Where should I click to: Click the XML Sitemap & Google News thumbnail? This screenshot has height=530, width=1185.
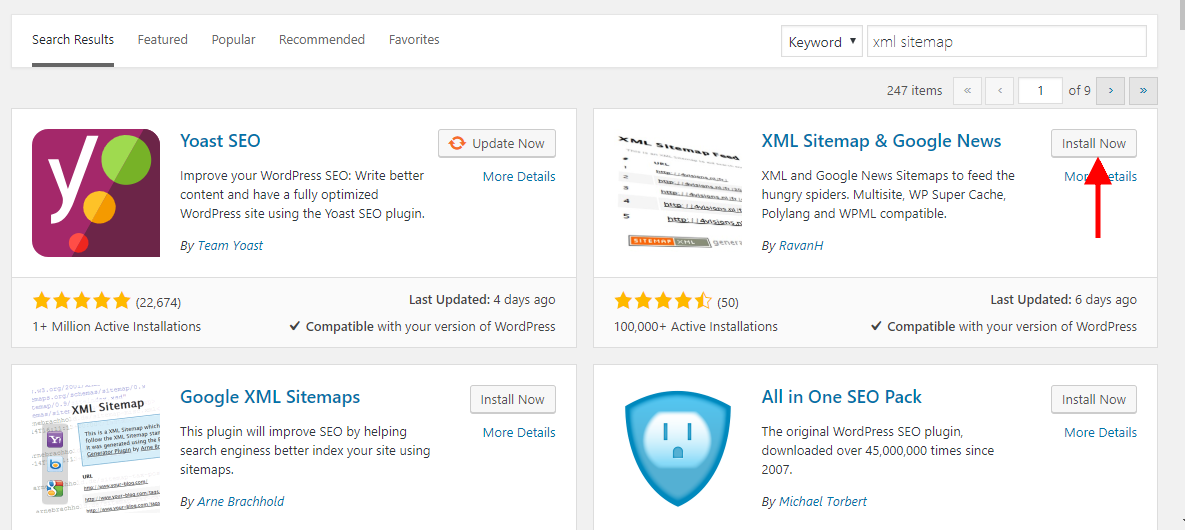678,193
